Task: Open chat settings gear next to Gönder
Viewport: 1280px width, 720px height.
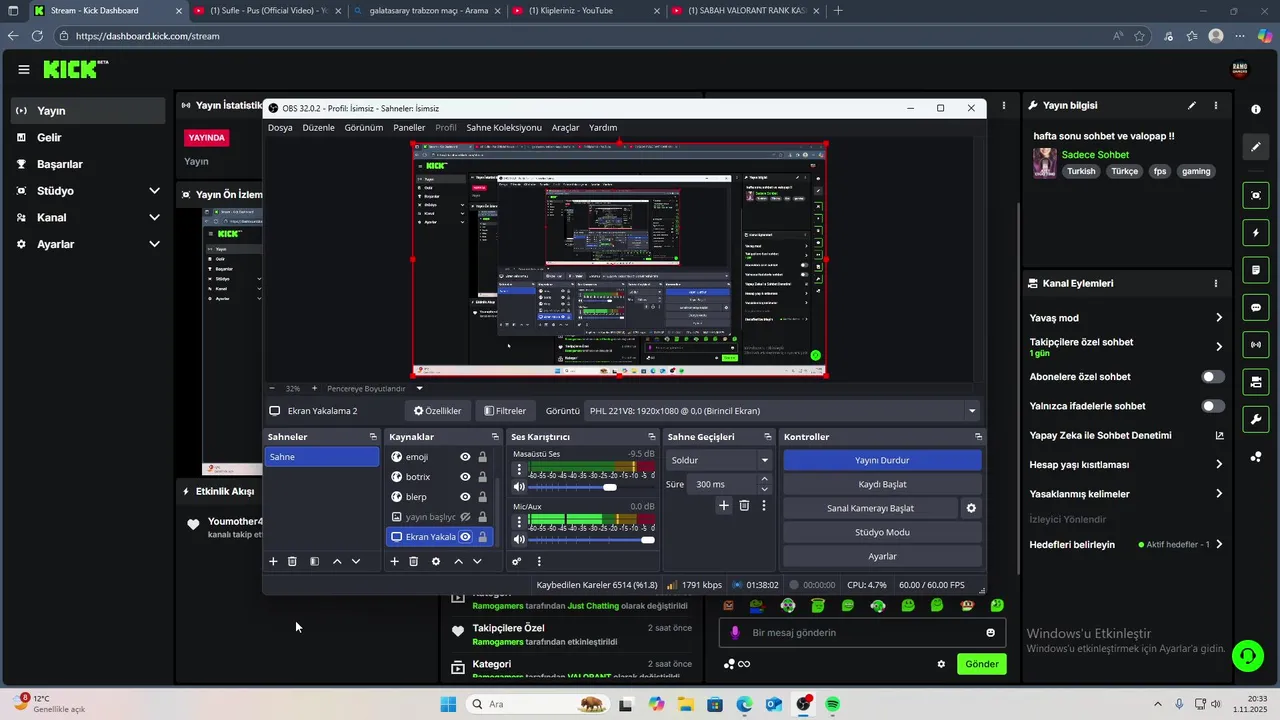Action: (x=941, y=664)
